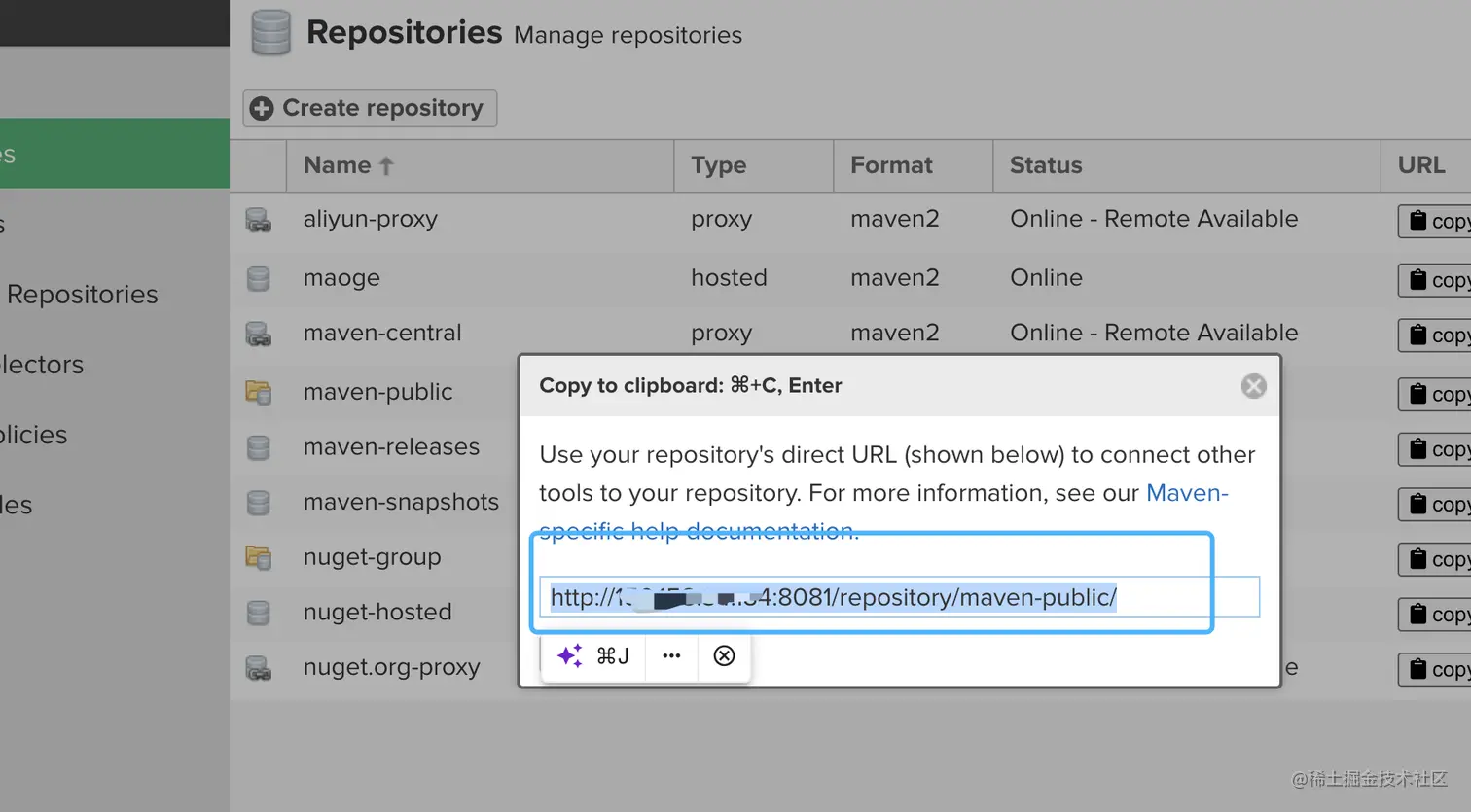Open Repositories in the left sidebar
Image resolution: width=1471 pixels, height=812 pixels.
pyautogui.click(x=83, y=295)
